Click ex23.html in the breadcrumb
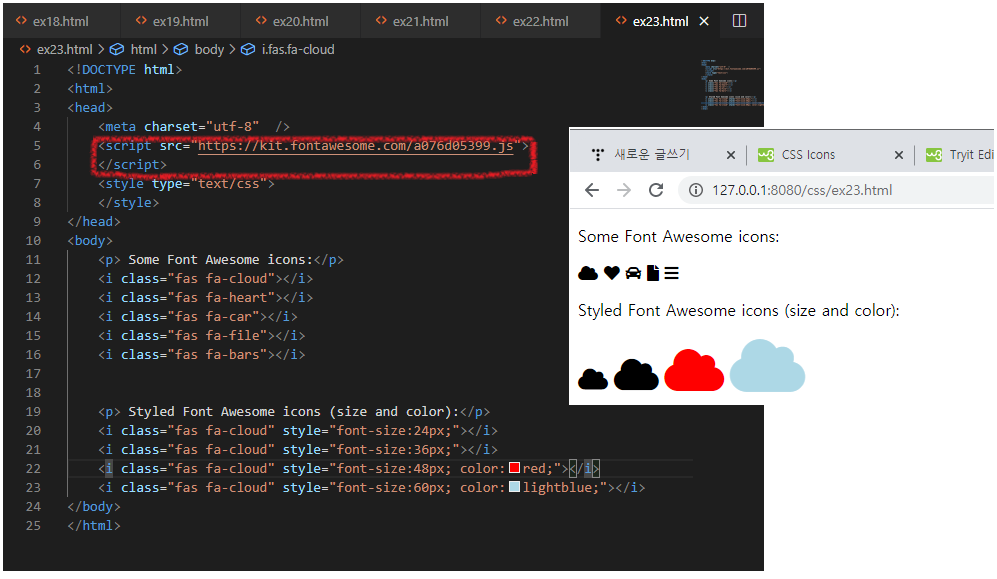Viewport: 997px width, 579px height. coord(64,50)
